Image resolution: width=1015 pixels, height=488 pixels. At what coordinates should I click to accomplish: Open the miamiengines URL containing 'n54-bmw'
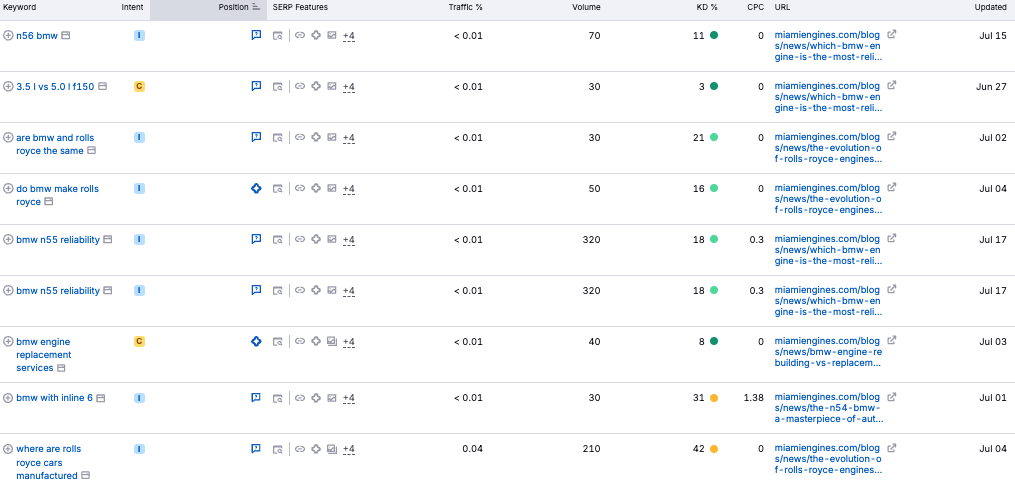(829, 408)
